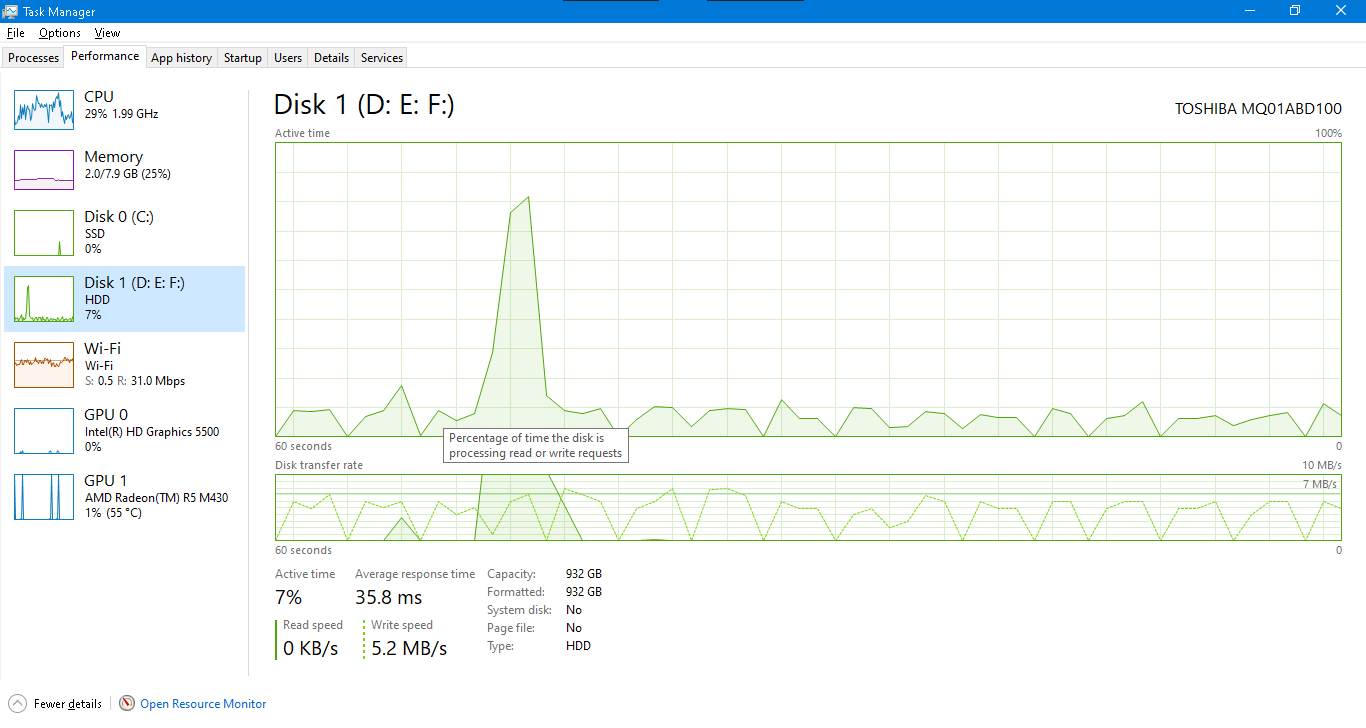Image resolution: width=1366 pixels, height=728 pixels.
Task: Click the 29% 1.99 GHz CPU usage text
Action: click(x=121, y=114)
